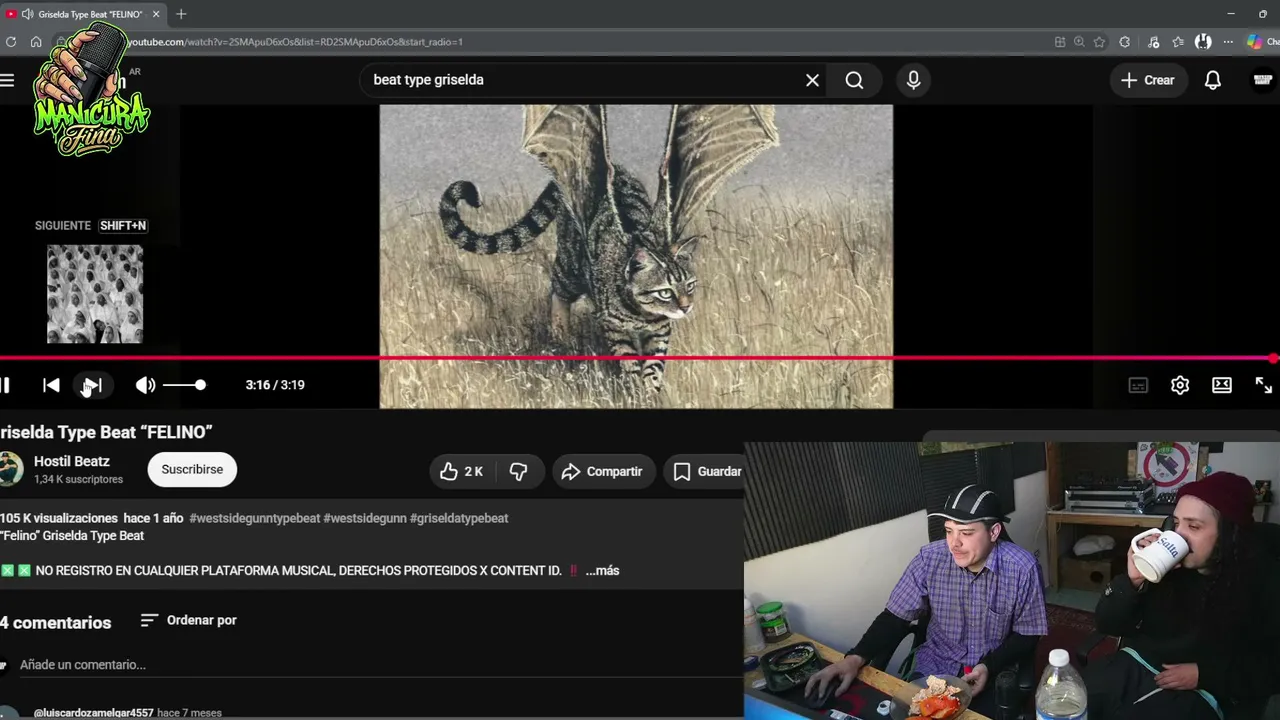This screenshot has width=1280, height=720.
Task: Click the apps icon in address bar
Action: (1060, 42)
